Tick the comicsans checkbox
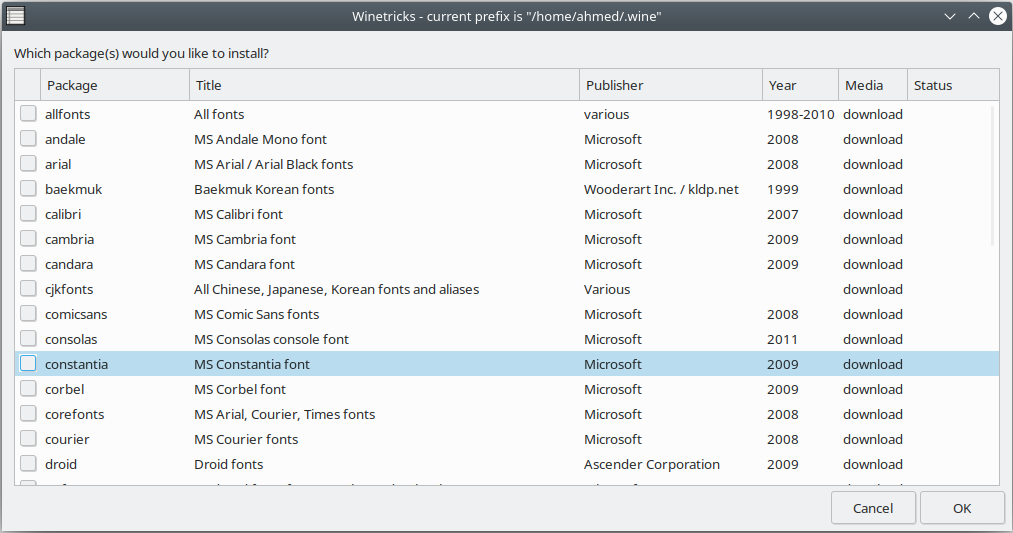The image size is (1013, 533). [x=28, y=313]
